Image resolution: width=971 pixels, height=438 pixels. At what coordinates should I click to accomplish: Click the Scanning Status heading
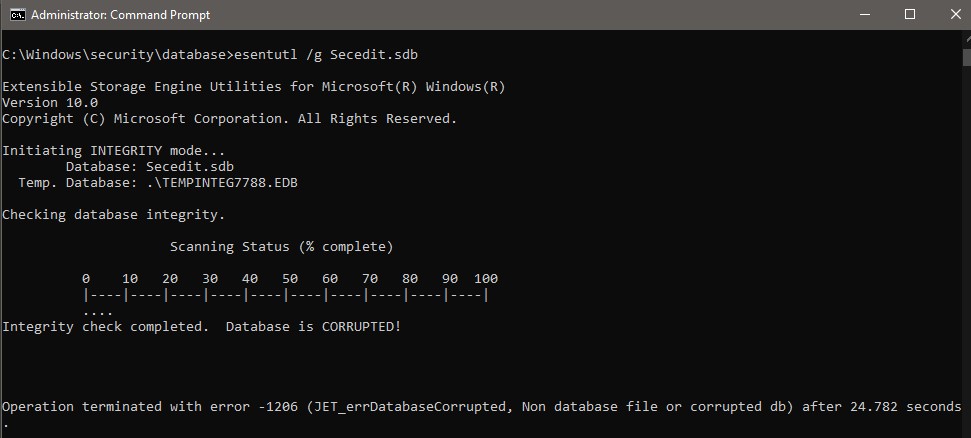point(282,247)
